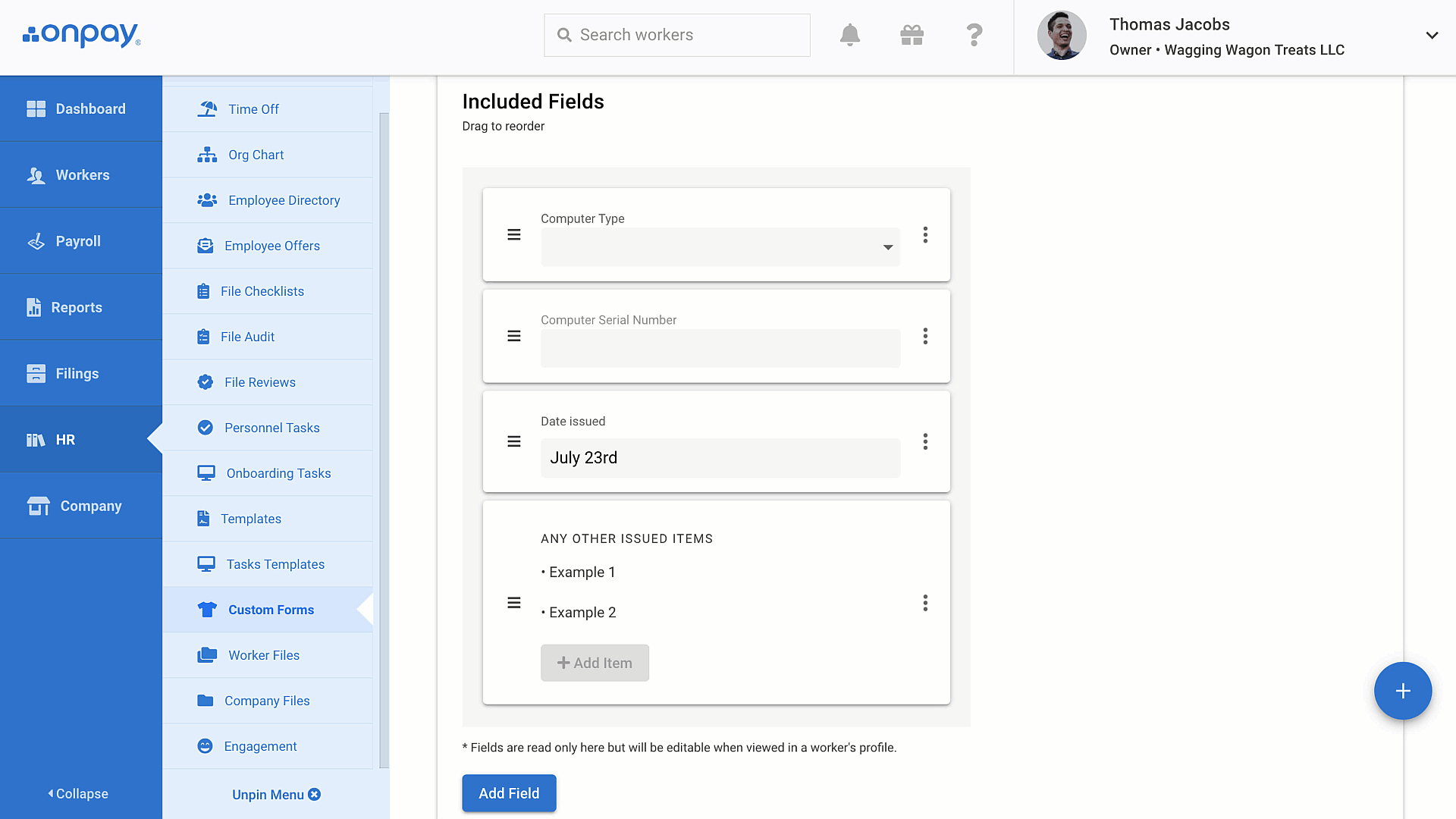
Task: Click the Add Field button
Action: [509, 793]
